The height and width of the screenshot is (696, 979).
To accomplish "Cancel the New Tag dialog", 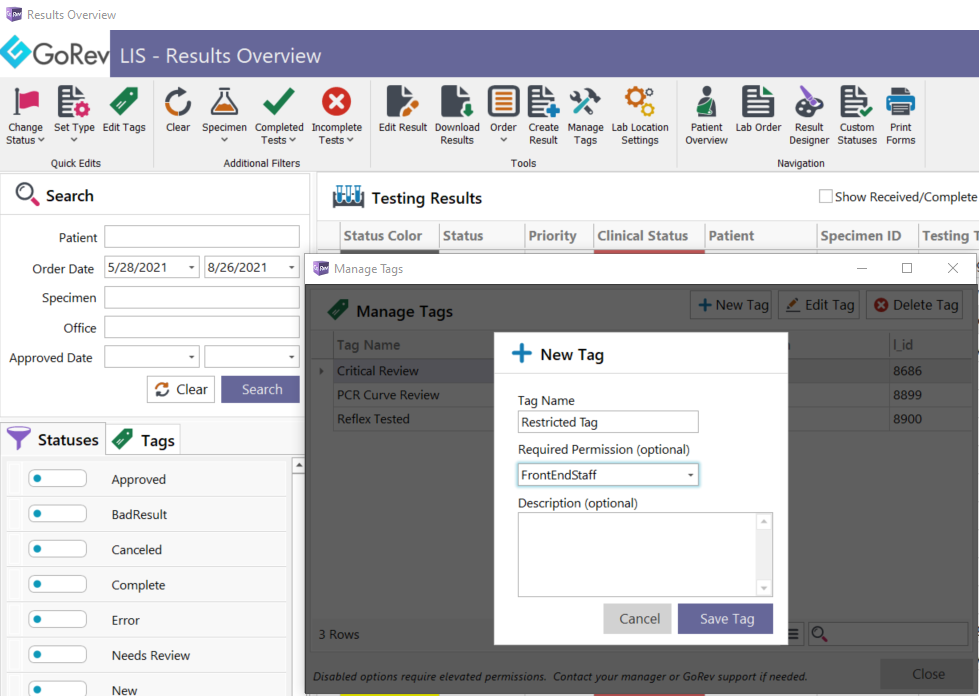I will pos(637,619).
